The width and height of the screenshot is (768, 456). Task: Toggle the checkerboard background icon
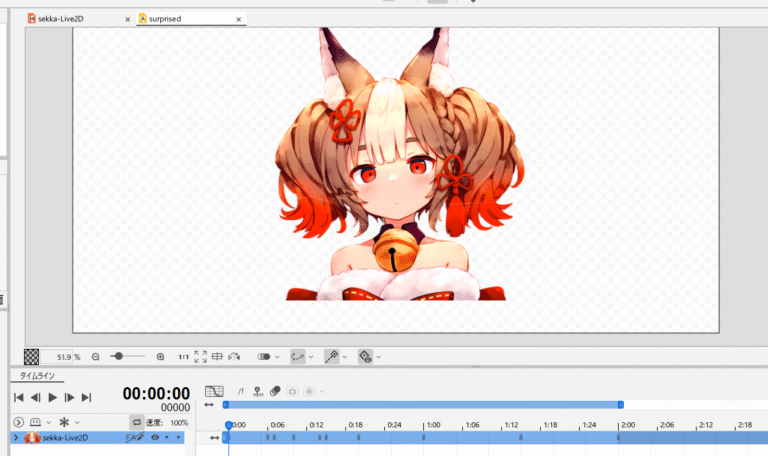[x=31, y=357]
